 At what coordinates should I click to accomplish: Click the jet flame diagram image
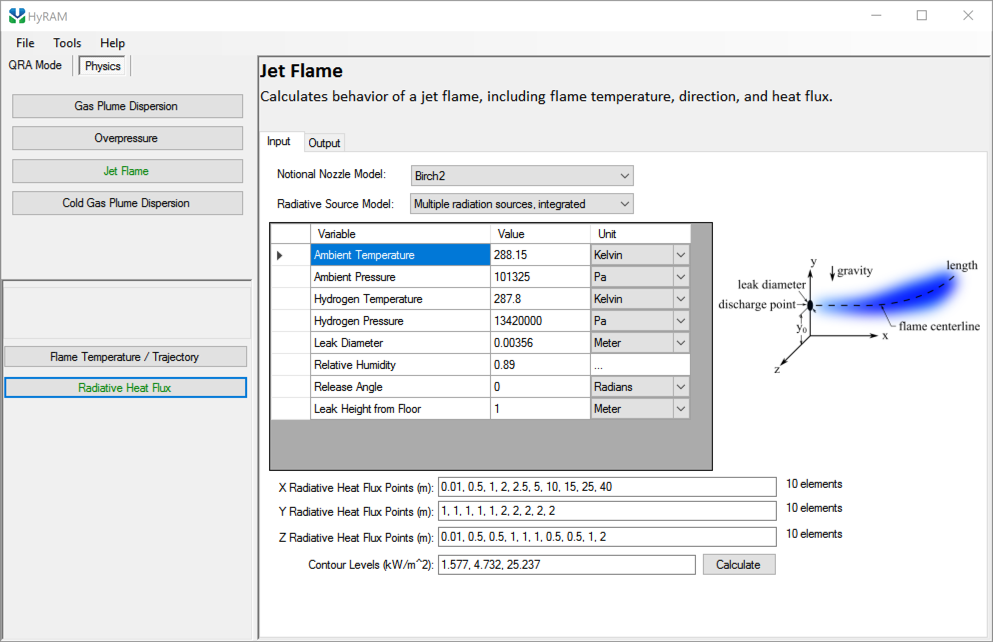849,314
